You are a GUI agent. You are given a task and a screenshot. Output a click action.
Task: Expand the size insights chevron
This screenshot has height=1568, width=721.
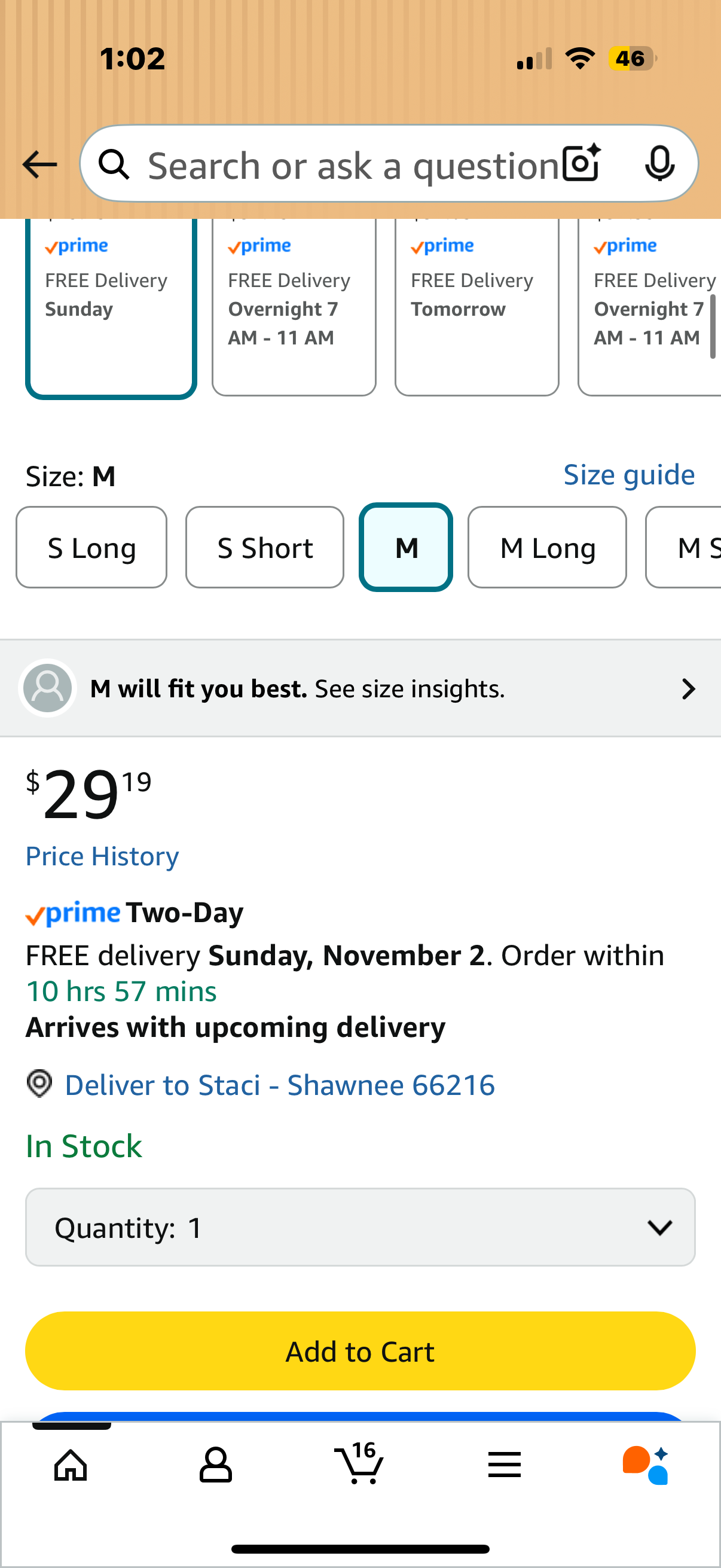click(x=688, y=689)
